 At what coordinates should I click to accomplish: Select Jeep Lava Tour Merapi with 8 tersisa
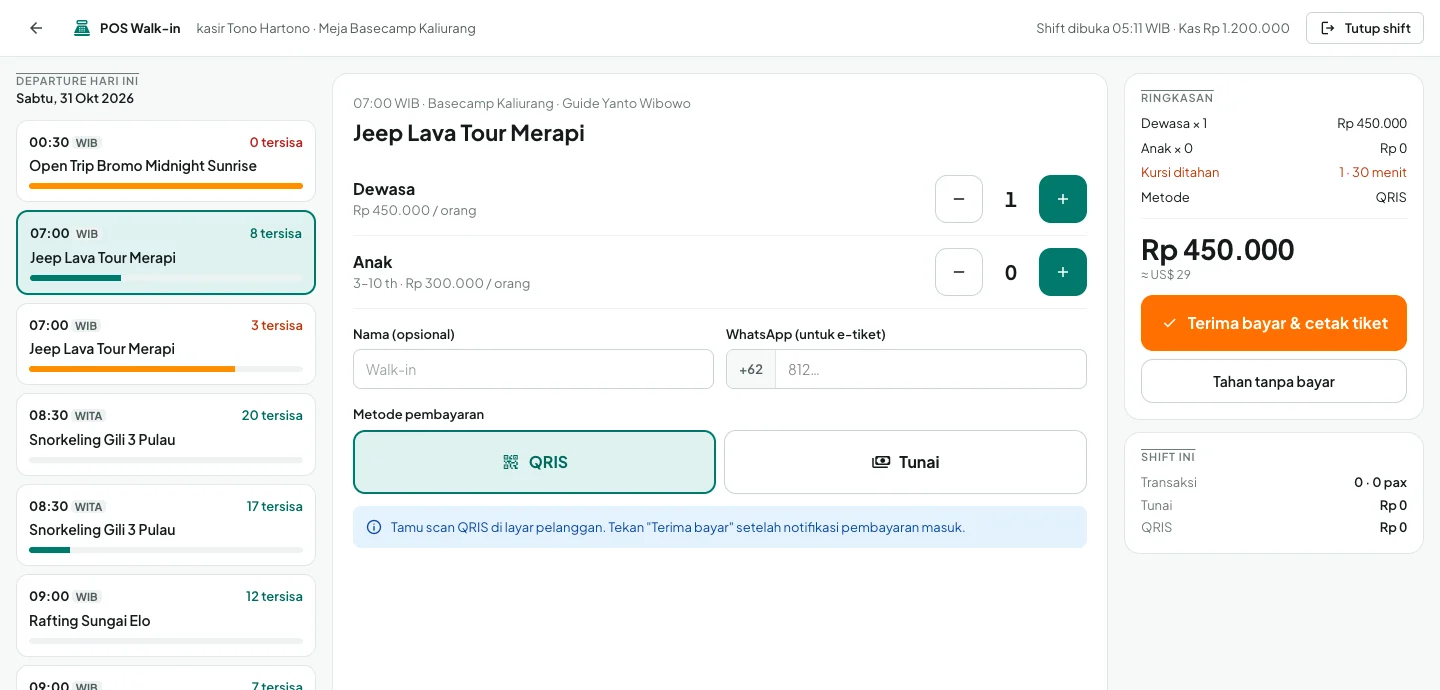click(x=166, y=252)
